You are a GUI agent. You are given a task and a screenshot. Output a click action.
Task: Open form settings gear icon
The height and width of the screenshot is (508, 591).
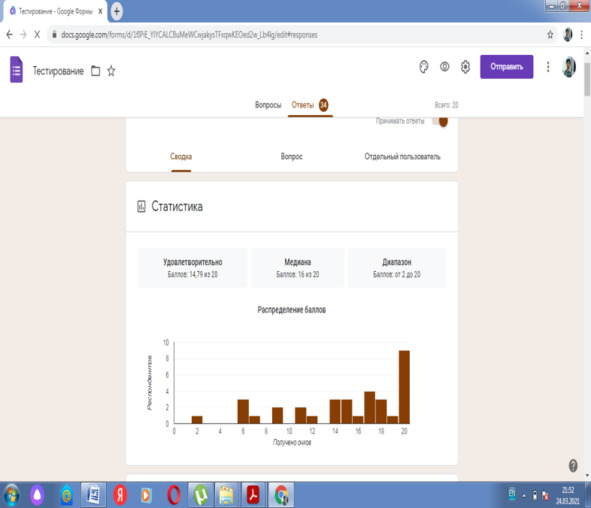point(465,67)
